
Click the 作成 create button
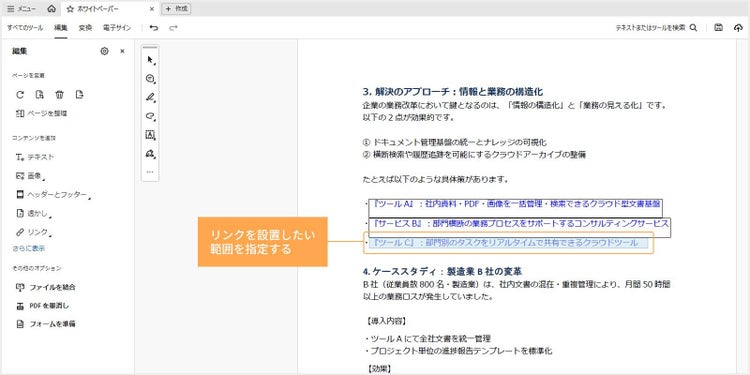(176, 9)
